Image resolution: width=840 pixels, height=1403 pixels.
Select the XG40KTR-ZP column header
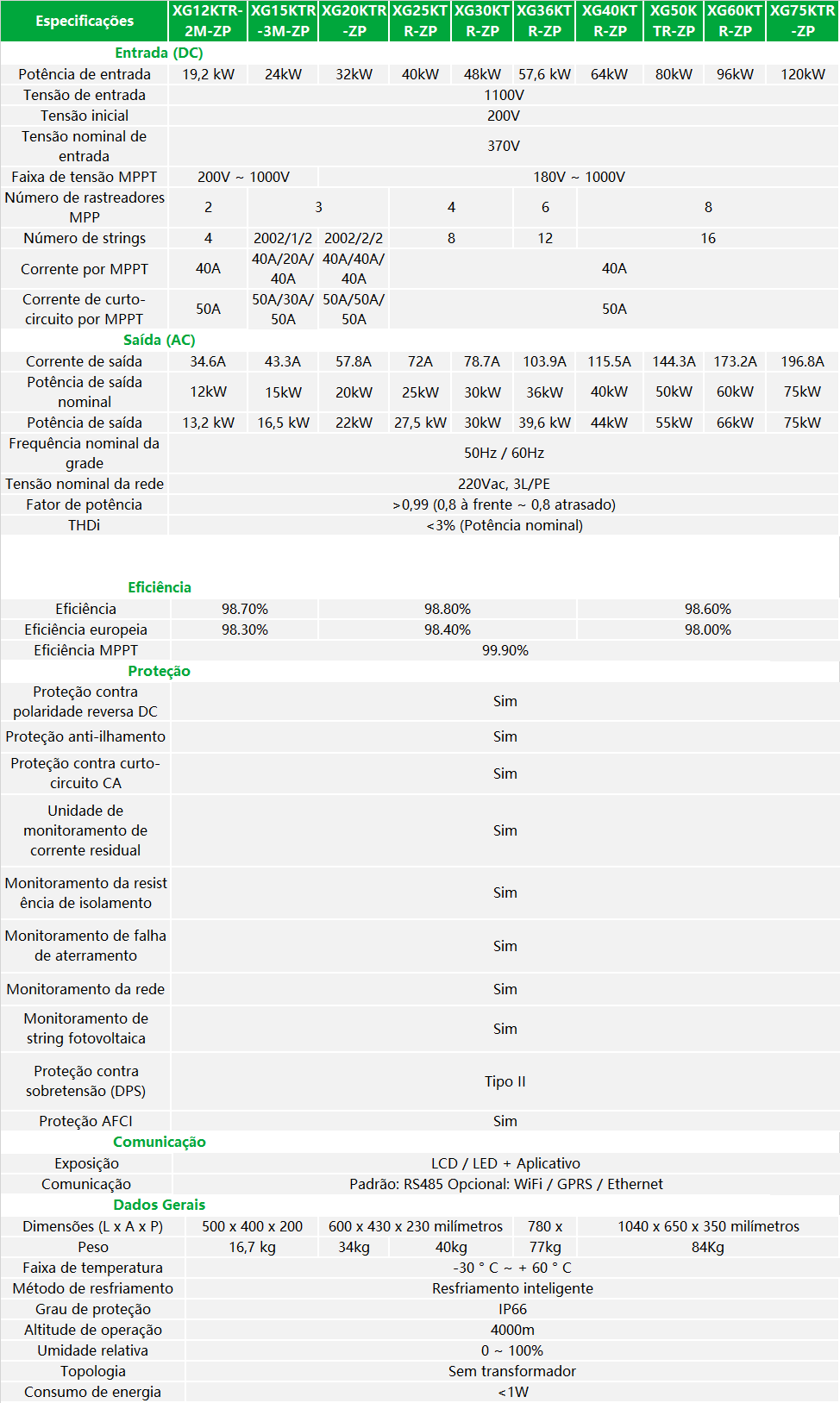pyautogui.click(x=610, y=21)
